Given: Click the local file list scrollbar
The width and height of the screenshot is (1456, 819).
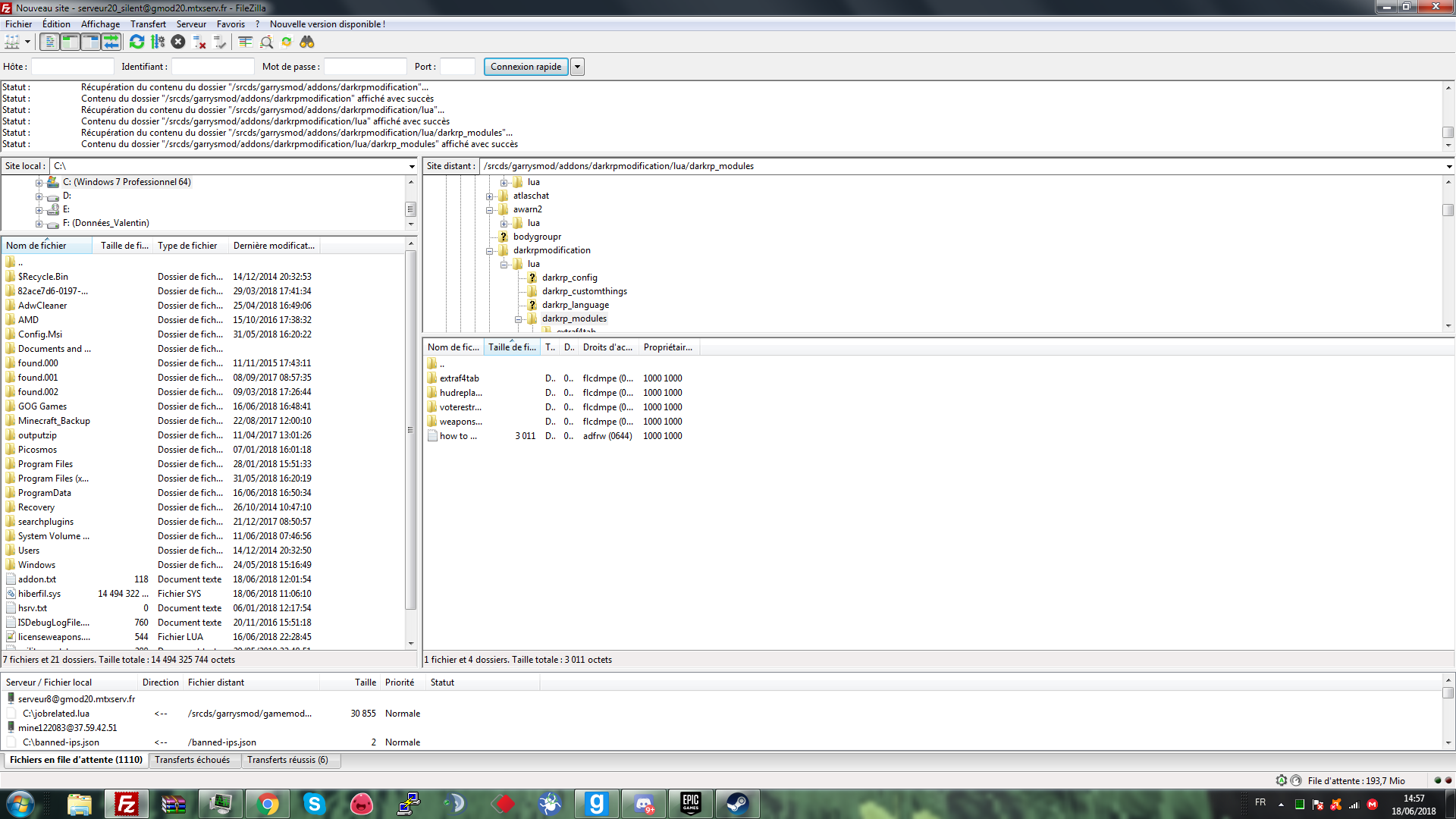Looking at the screenshot, I should [411, 430].
